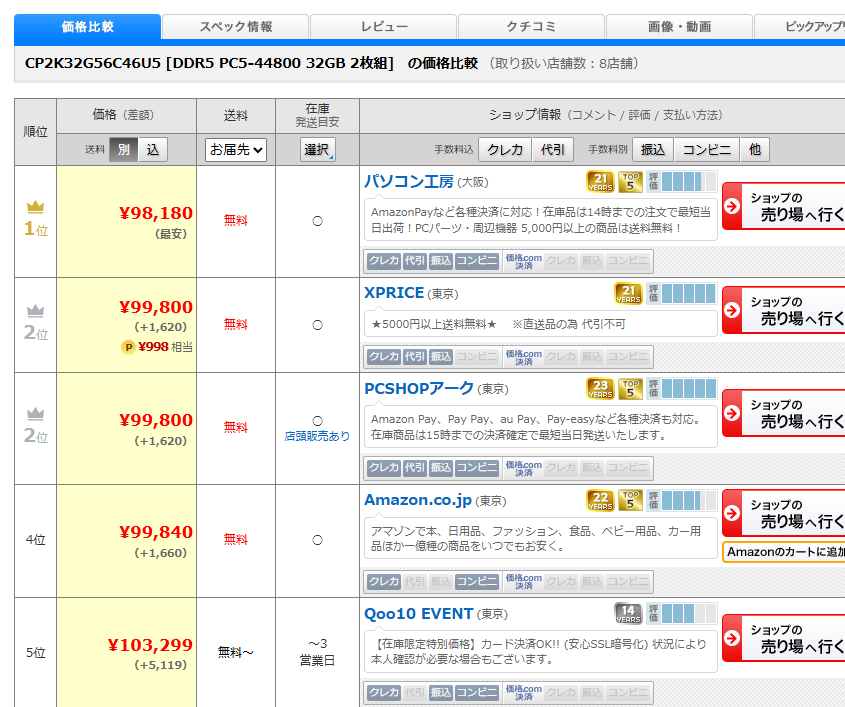The height and width of the screenshot is (707, 845).
Task: Select the 価格比較 tab
Action: coord(87,26)
